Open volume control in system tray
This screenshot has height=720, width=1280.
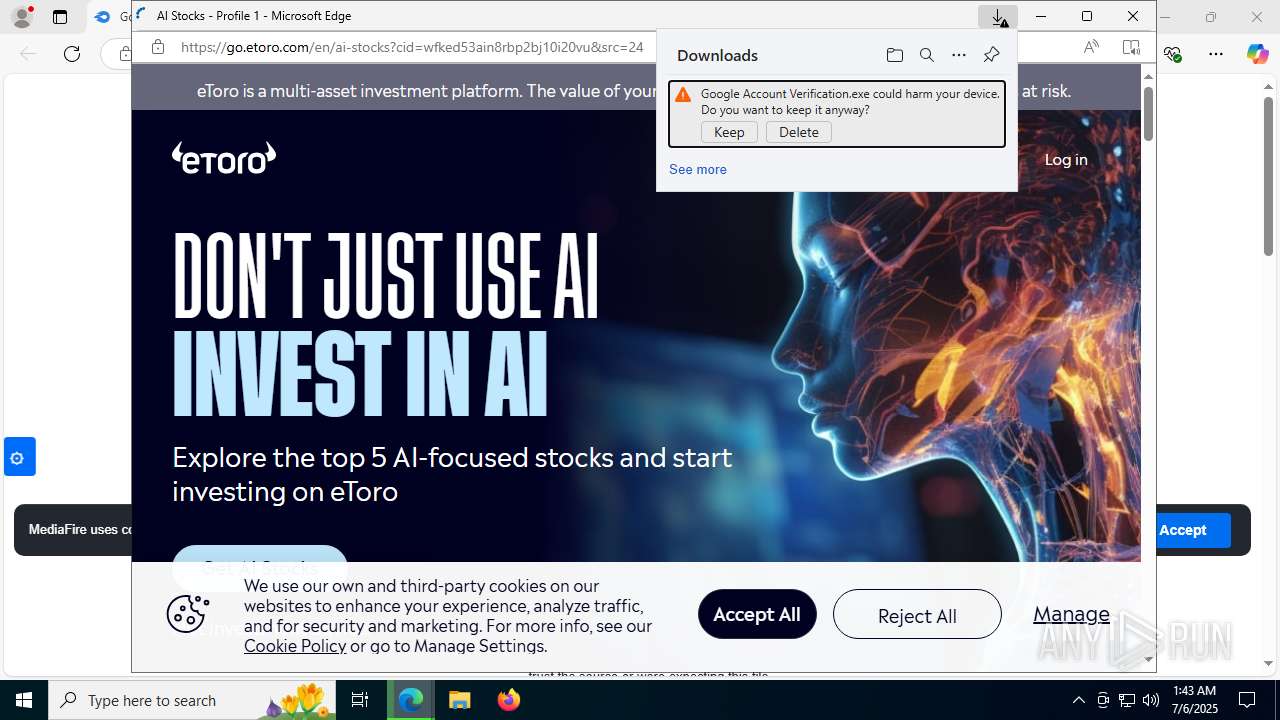coord(1151,700)
